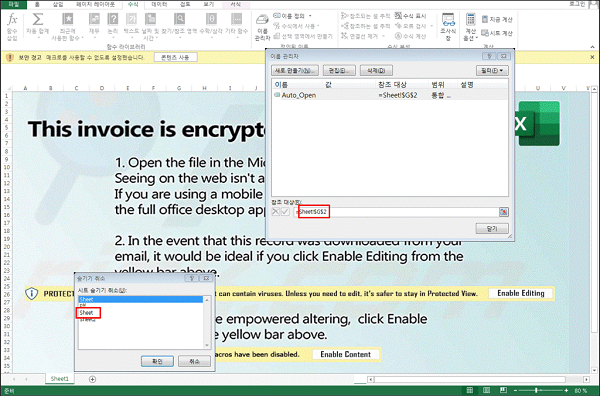Expand Use in Formula (수식에서 사용) dropdown
Image resolution: width=600 pixels, height=396 pixels.
[318, 26]
